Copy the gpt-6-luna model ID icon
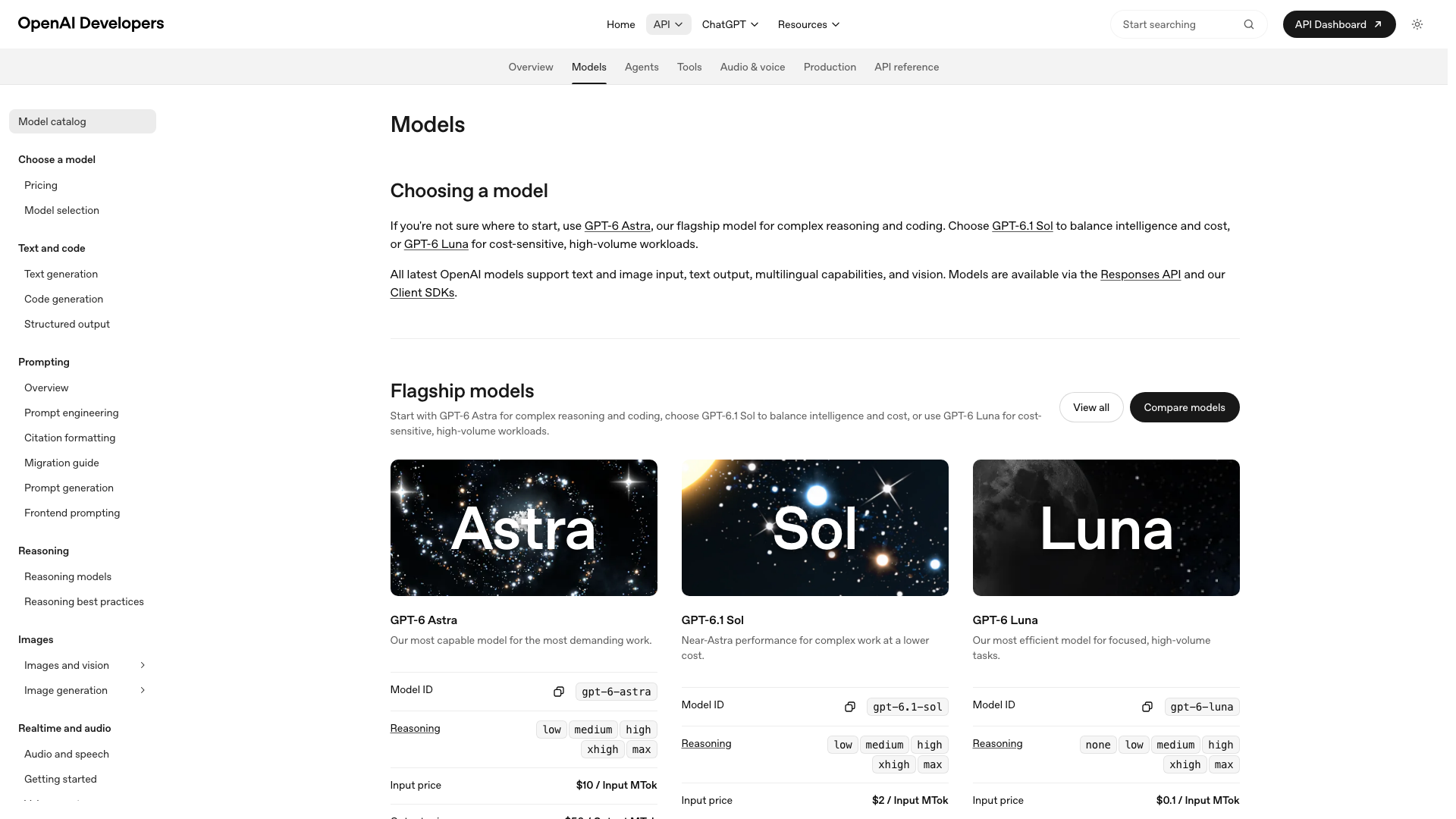This screenshot has height=819, width=1456. [1147, 707]
